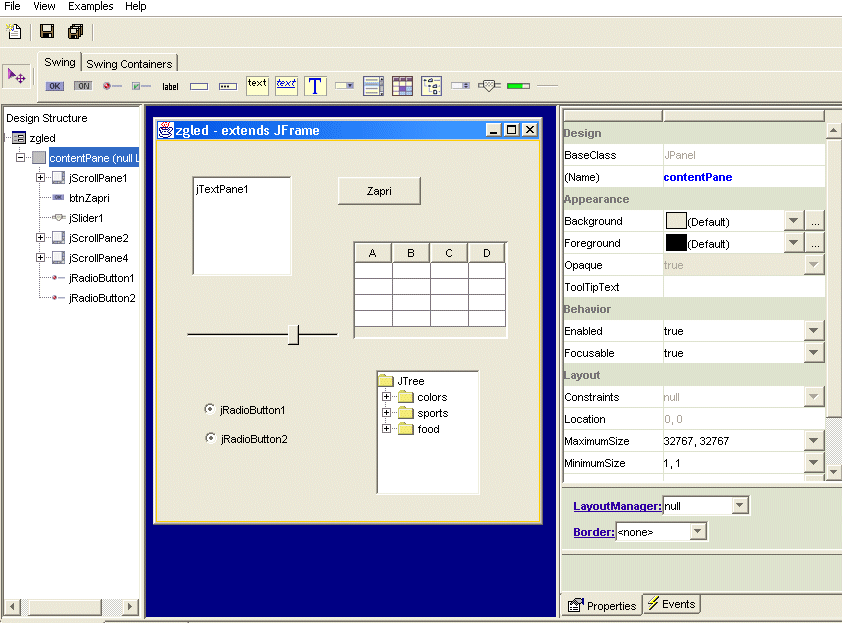Pick the JCheckBox palette component
Image resolution: width=842 pixels, height=623 pixels.
141,86
